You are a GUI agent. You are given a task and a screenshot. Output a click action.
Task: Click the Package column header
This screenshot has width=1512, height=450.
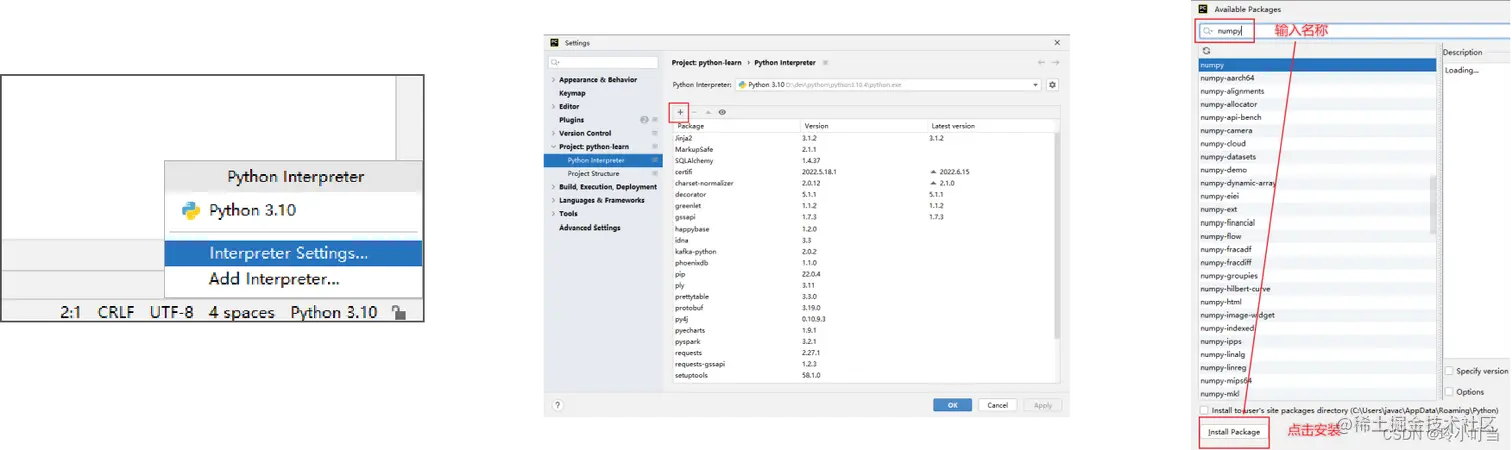pyautogui.click(x=736, y=126)
